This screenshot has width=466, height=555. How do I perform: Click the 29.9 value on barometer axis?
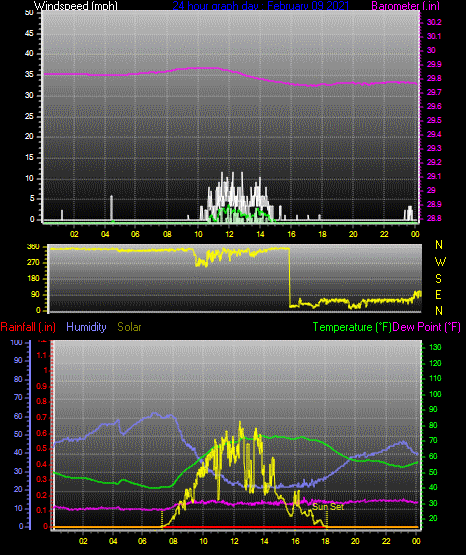click(x=434, y=64)
